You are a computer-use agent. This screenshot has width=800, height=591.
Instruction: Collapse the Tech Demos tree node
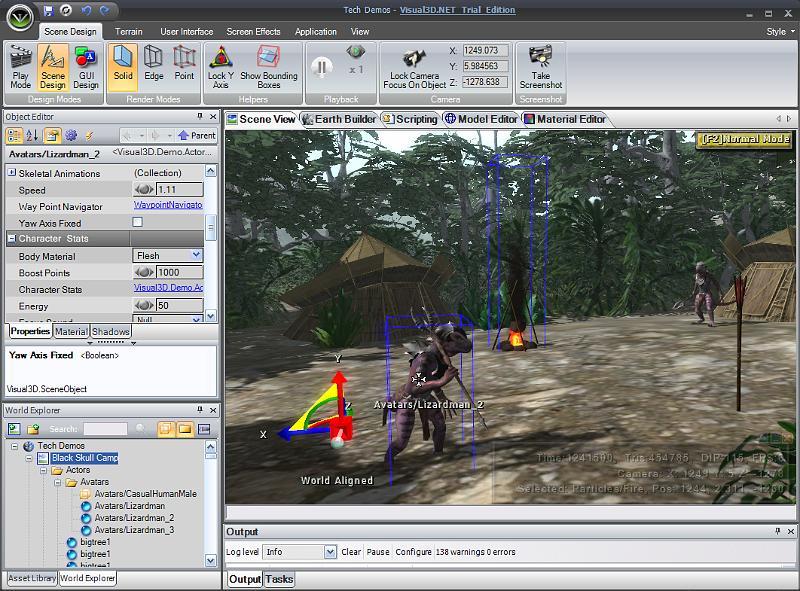[14, 446]
